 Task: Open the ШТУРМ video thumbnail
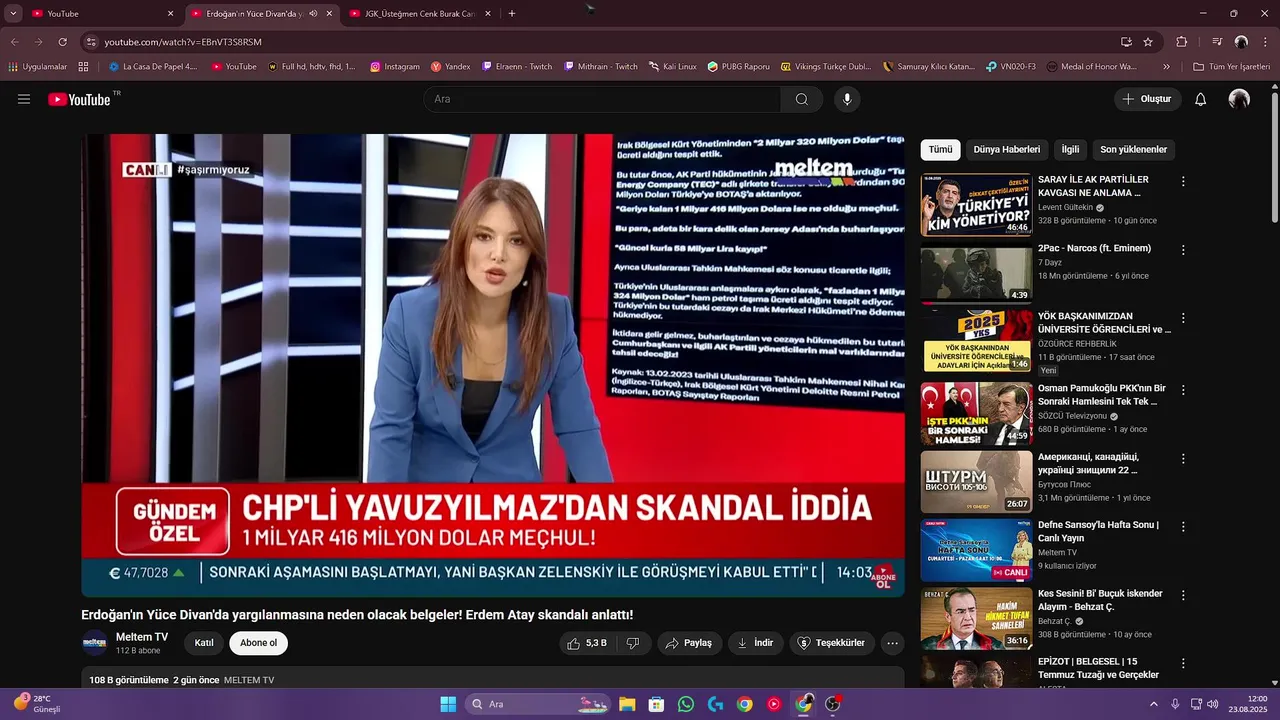(x=976, y=481)
